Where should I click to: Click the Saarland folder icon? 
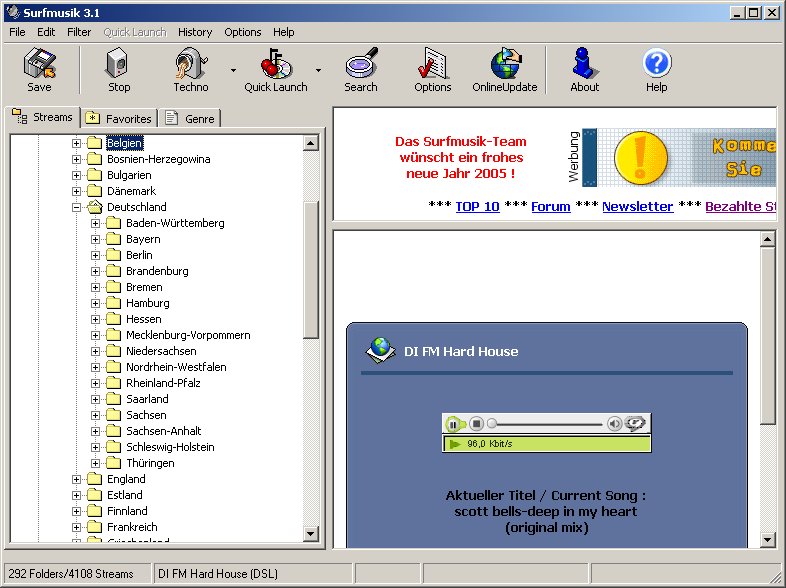click(113, 399)
